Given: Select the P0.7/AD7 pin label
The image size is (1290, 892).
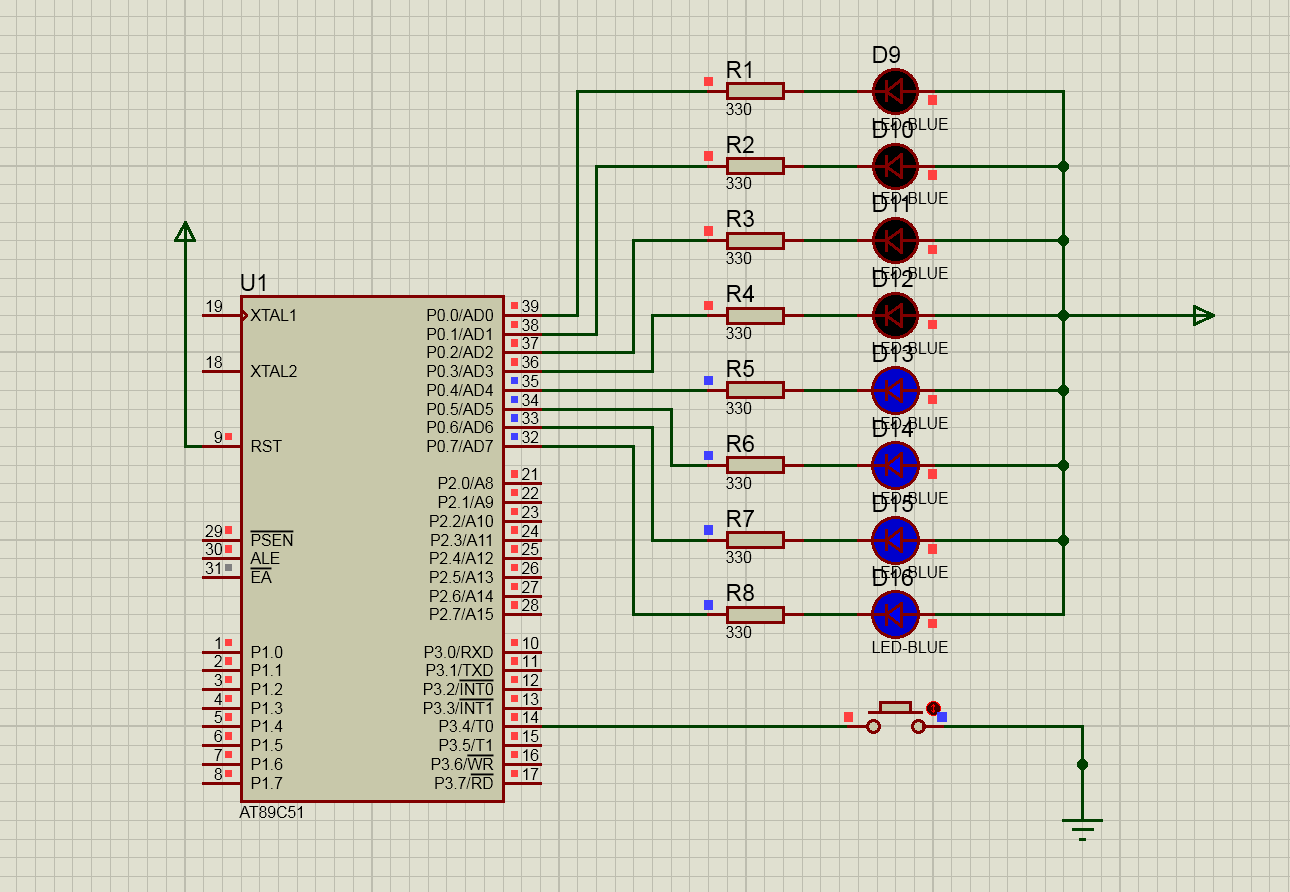Looking at the screenshot, I should click(x=460, y=446).
